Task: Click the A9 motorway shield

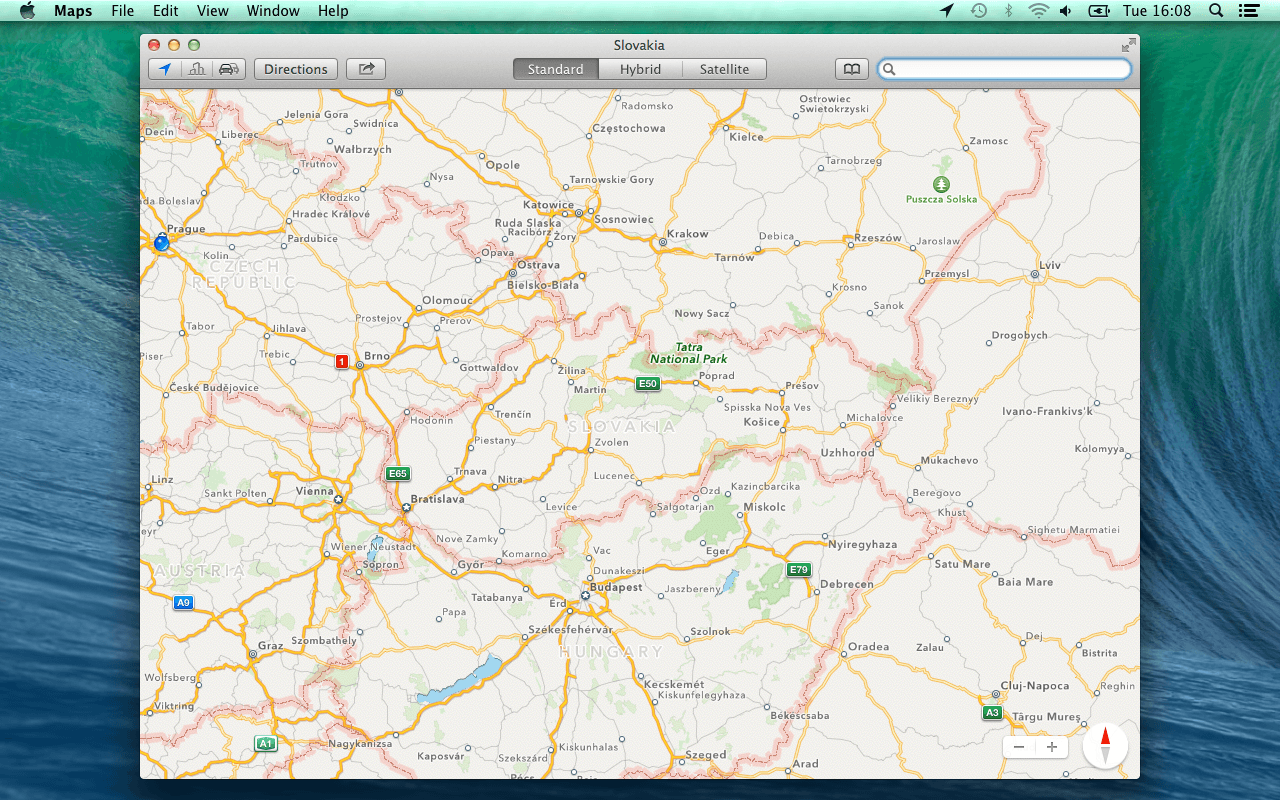Action: point(183,603)
